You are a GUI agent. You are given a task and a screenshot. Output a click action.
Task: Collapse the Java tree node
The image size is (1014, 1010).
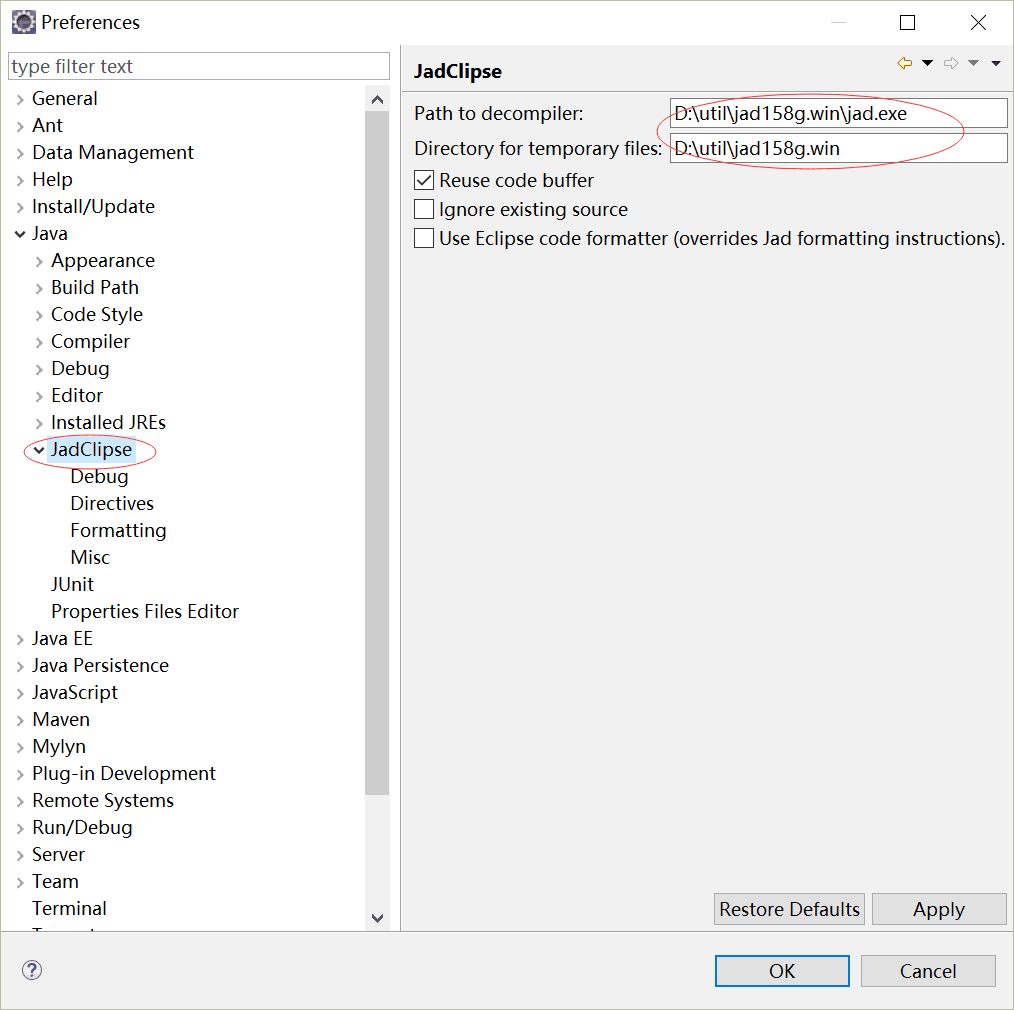(x=20, y=234)
